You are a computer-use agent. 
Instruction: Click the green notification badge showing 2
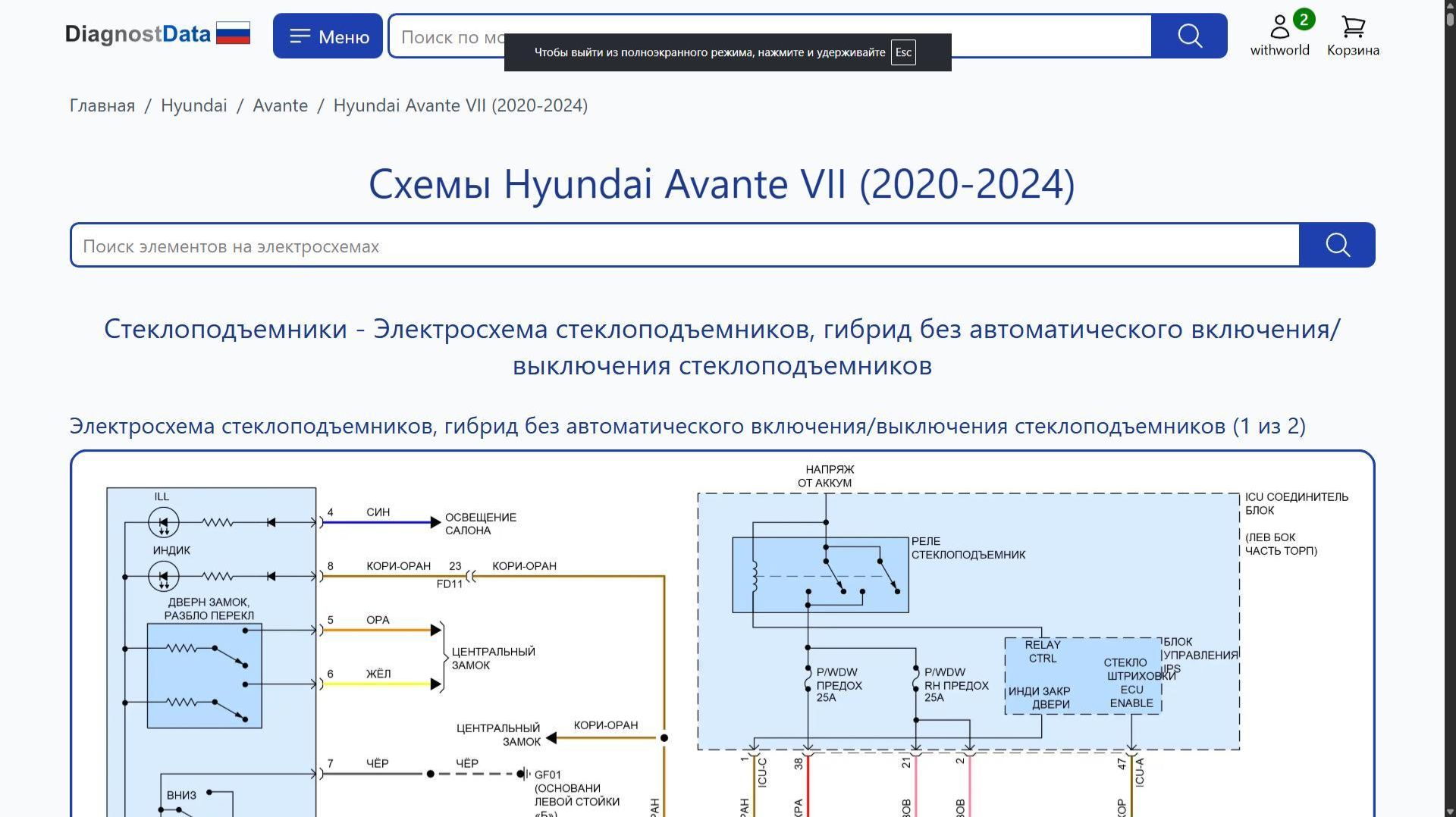[x=1303, y=20]
